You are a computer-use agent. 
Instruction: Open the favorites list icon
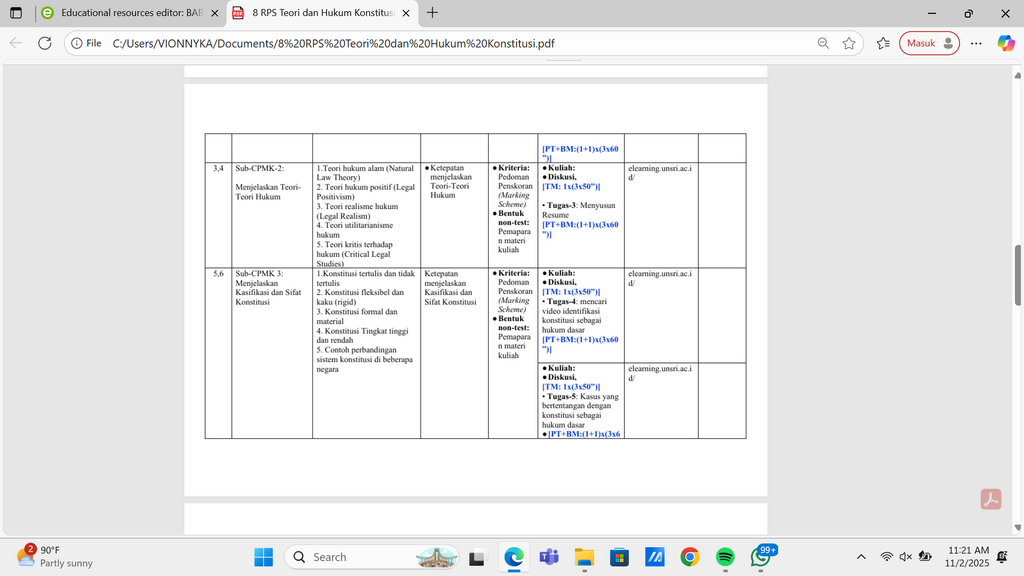[883, 43]
